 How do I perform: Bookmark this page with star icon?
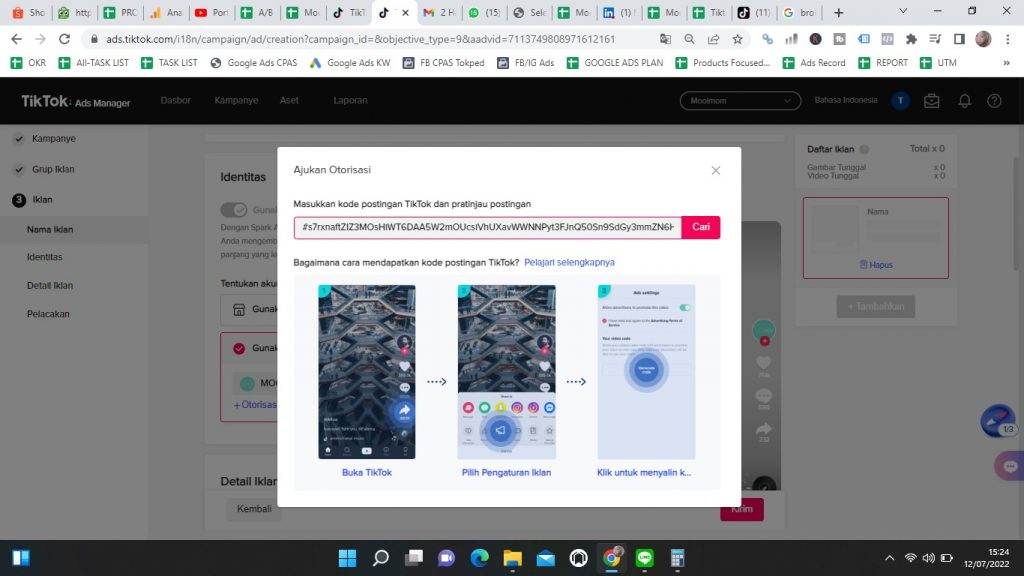coord(737,39)
